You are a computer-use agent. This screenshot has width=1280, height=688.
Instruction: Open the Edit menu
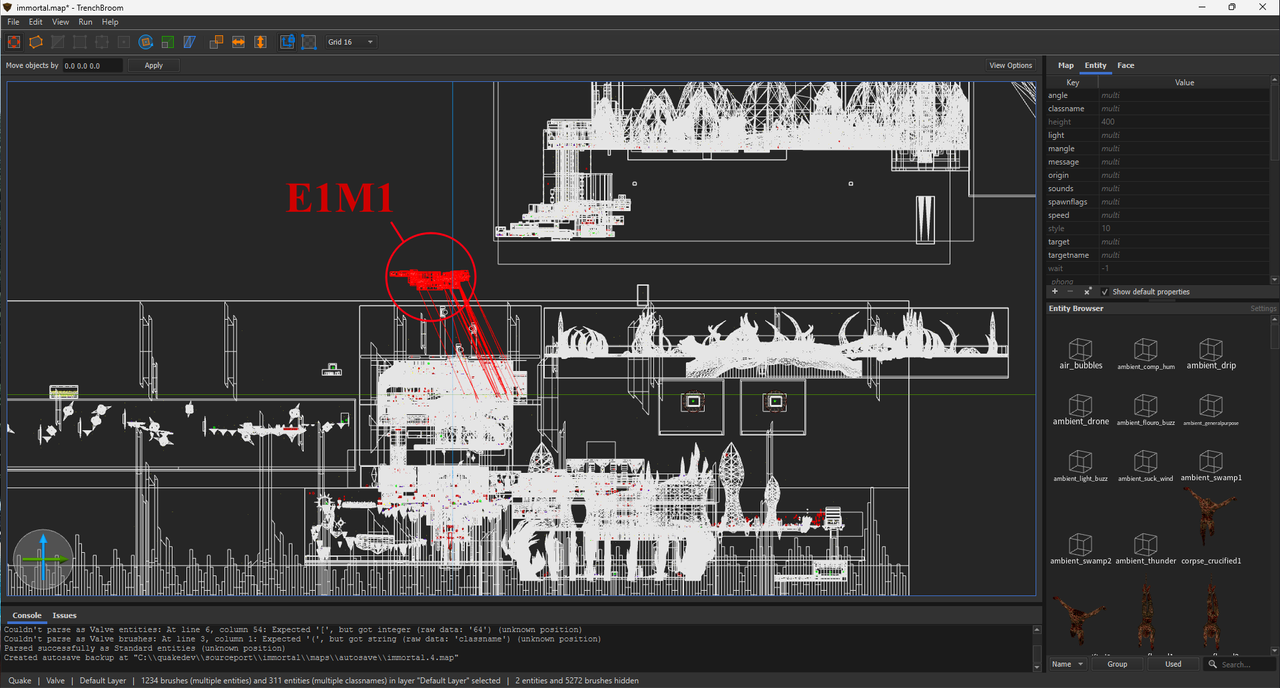pos(36,22)
